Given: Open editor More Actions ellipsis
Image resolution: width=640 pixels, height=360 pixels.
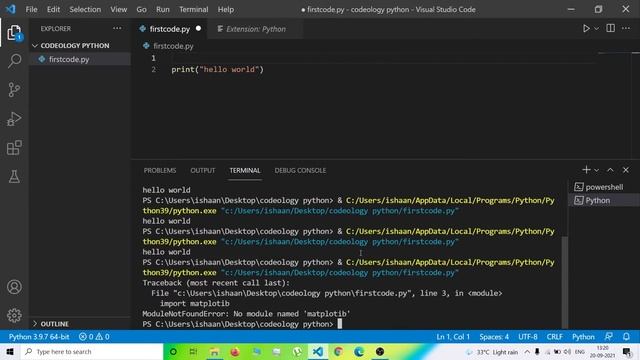Looking at the screenshot, I should (x=626, y=28).
